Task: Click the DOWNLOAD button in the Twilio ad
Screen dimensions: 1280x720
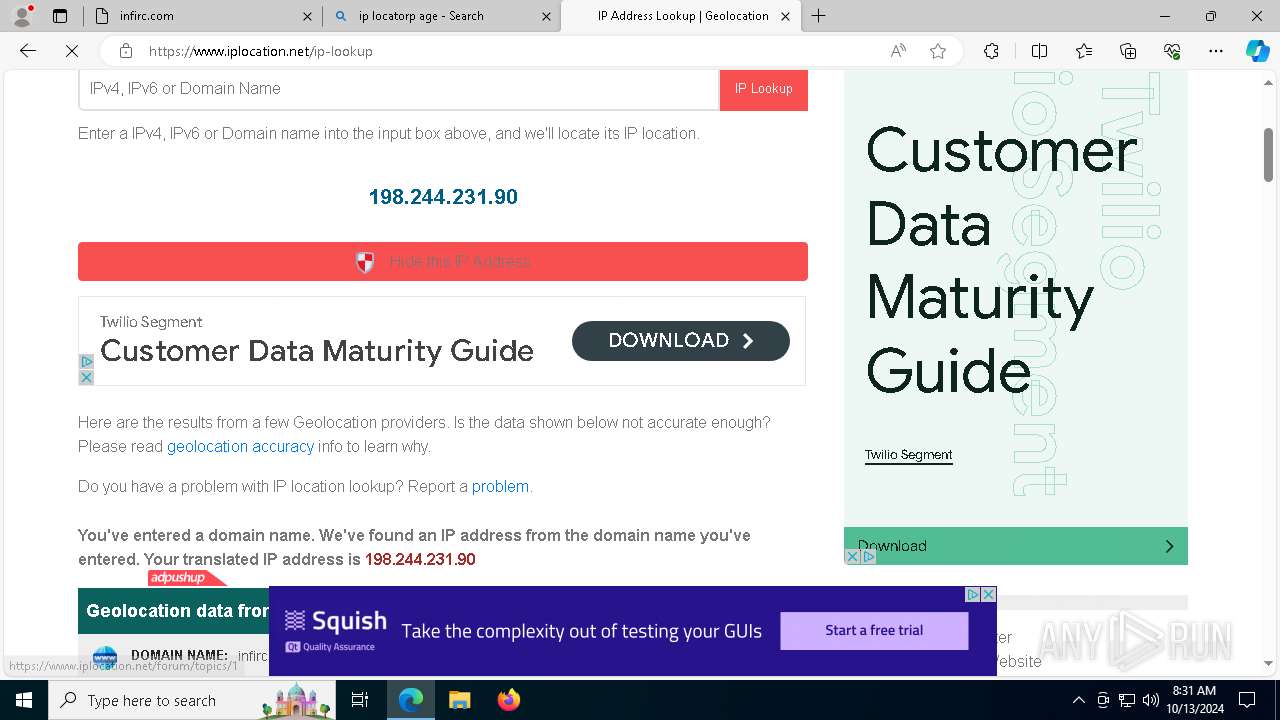Action: point(681,341)
